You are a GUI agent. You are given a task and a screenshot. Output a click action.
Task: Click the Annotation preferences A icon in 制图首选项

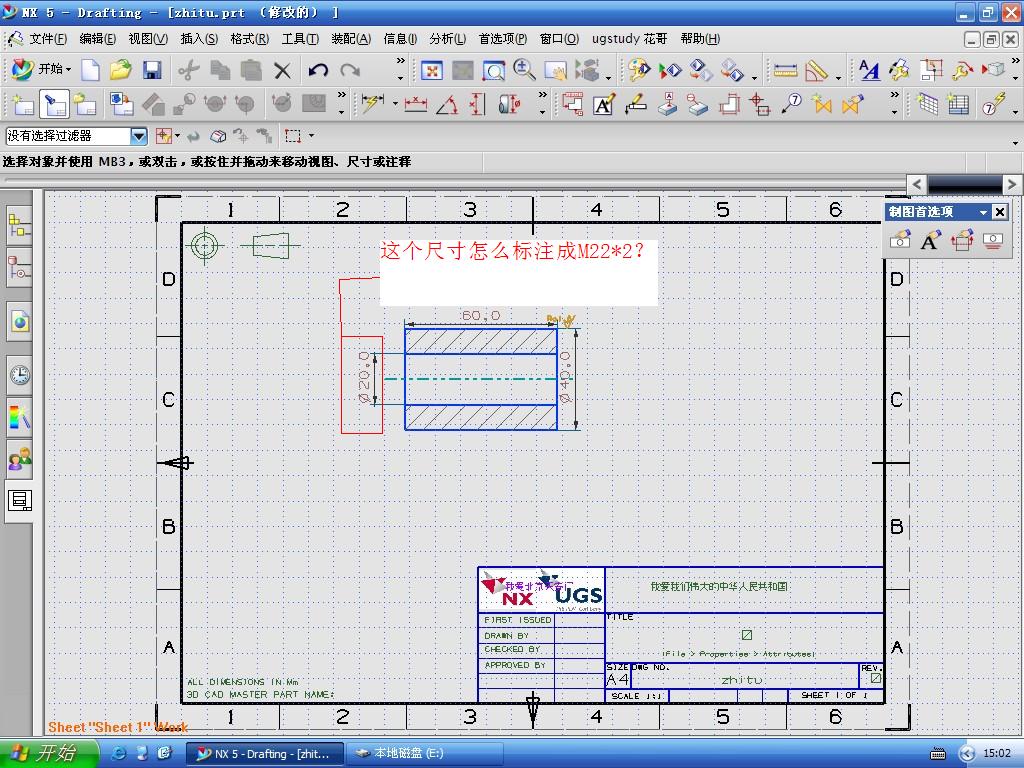click(930, 240)
